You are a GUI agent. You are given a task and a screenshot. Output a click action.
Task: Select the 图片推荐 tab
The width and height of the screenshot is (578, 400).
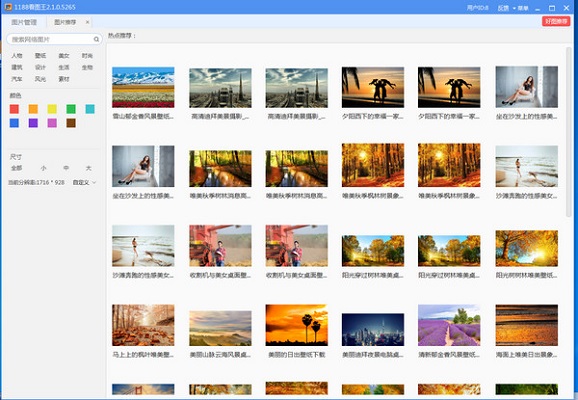tap(65, 22)
